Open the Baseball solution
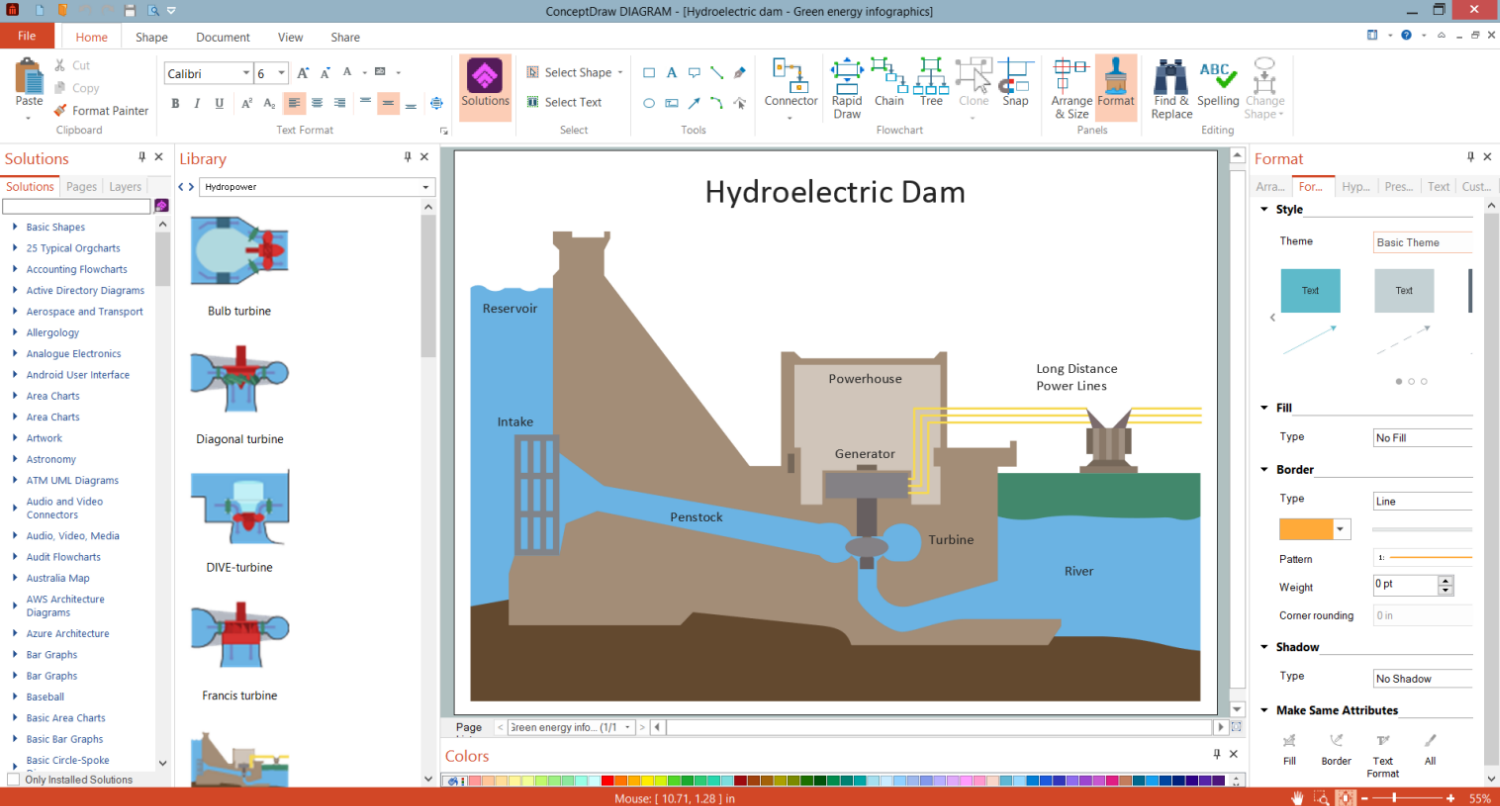 pyautogui.click(x=45, y=697)
